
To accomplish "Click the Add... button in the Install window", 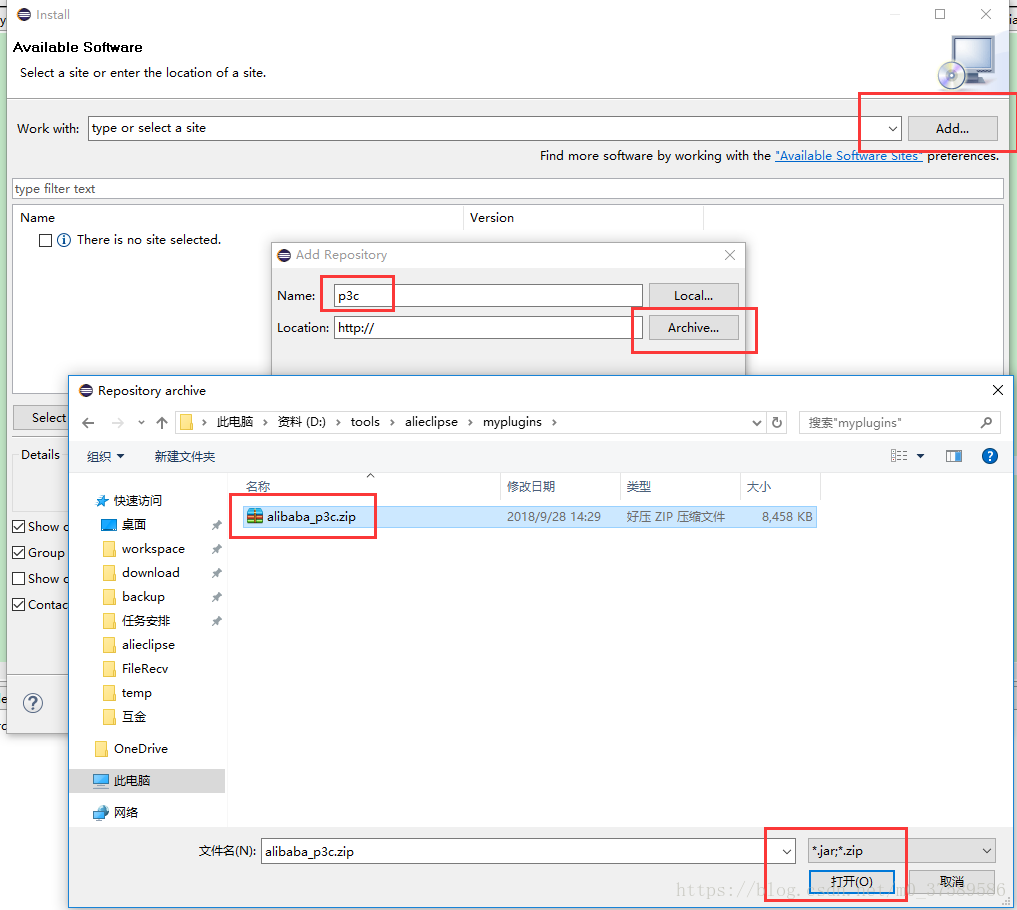I will (952, 128).
